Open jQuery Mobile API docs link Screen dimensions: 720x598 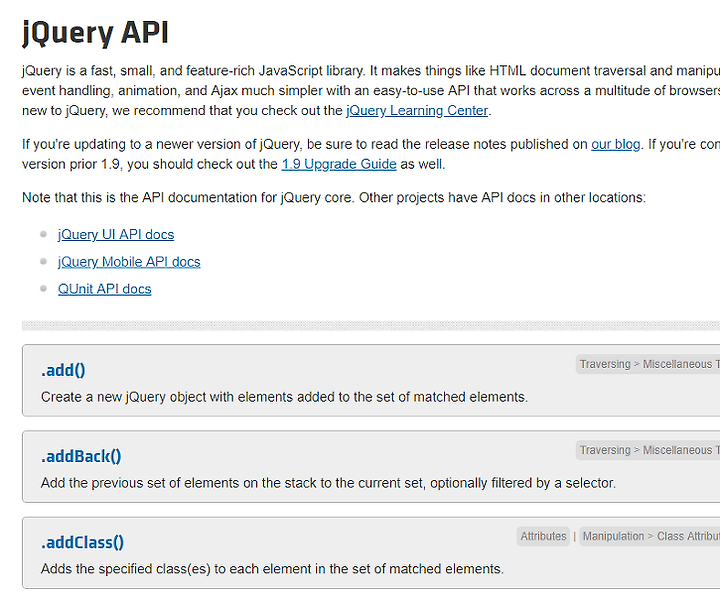(129, 262)
